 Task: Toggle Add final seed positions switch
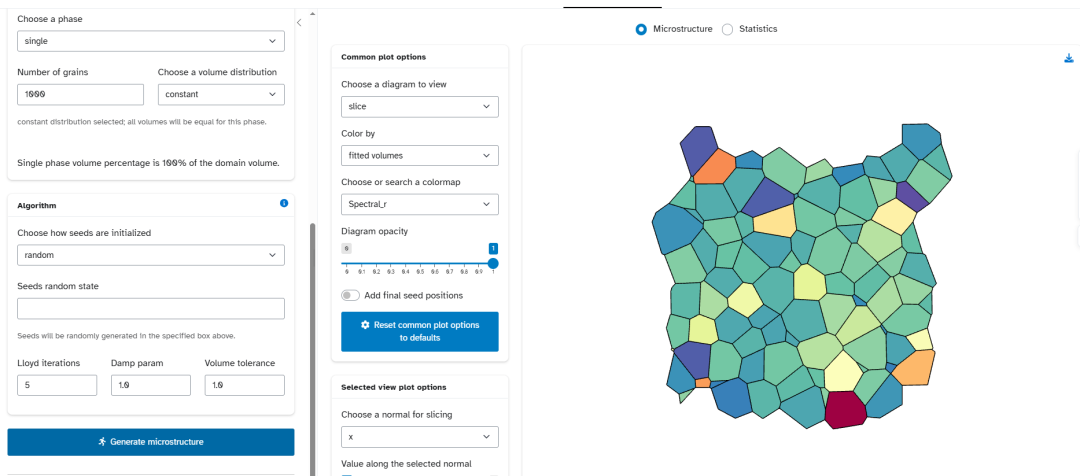(x=351, y=296)
